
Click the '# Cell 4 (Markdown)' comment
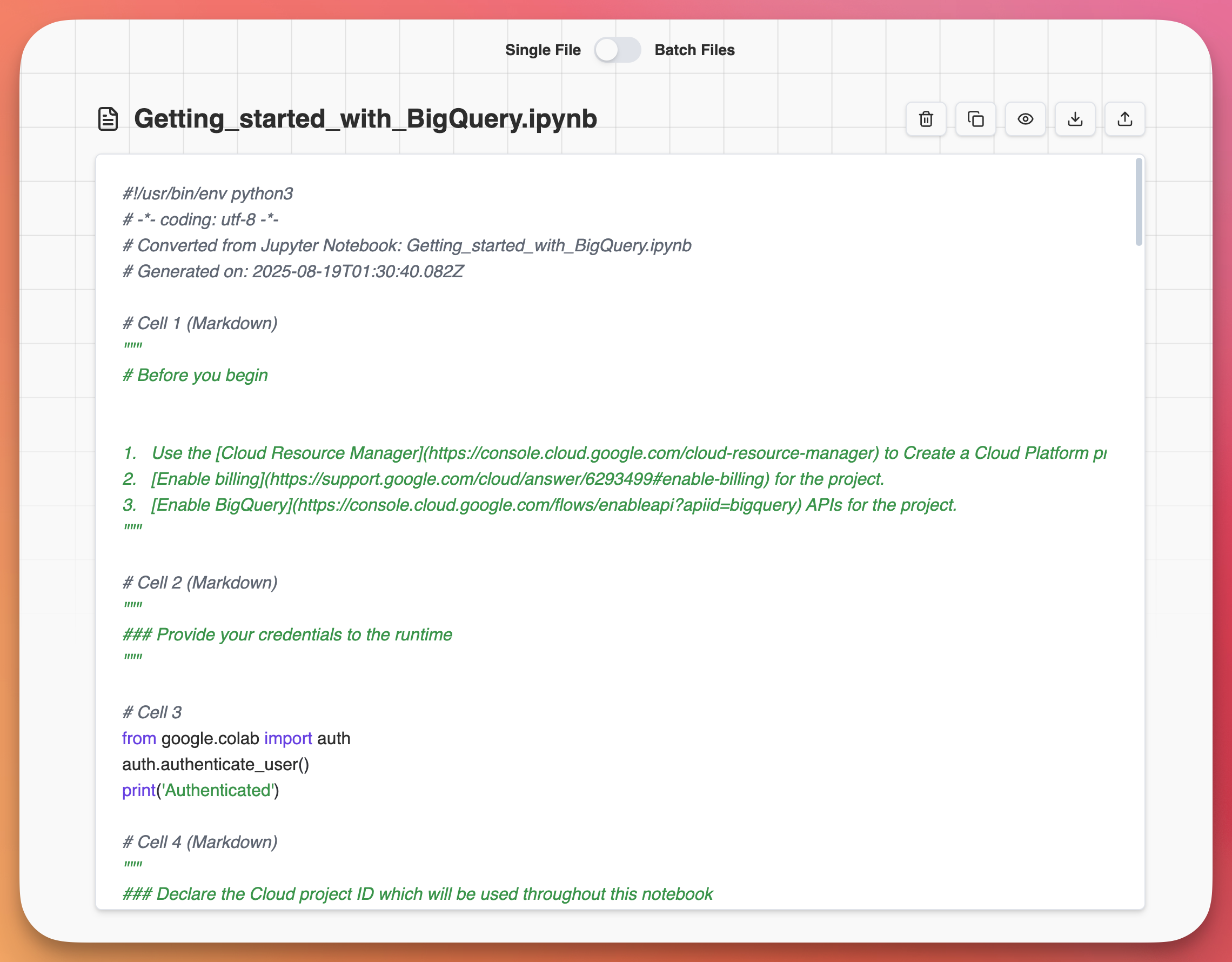(x=200, y=843)
